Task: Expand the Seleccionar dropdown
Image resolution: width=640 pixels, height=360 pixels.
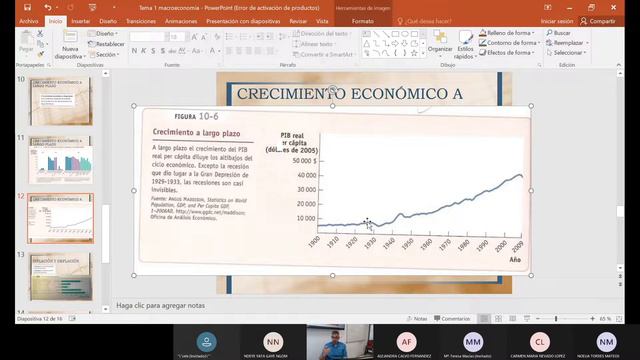Action: [567, 53]
